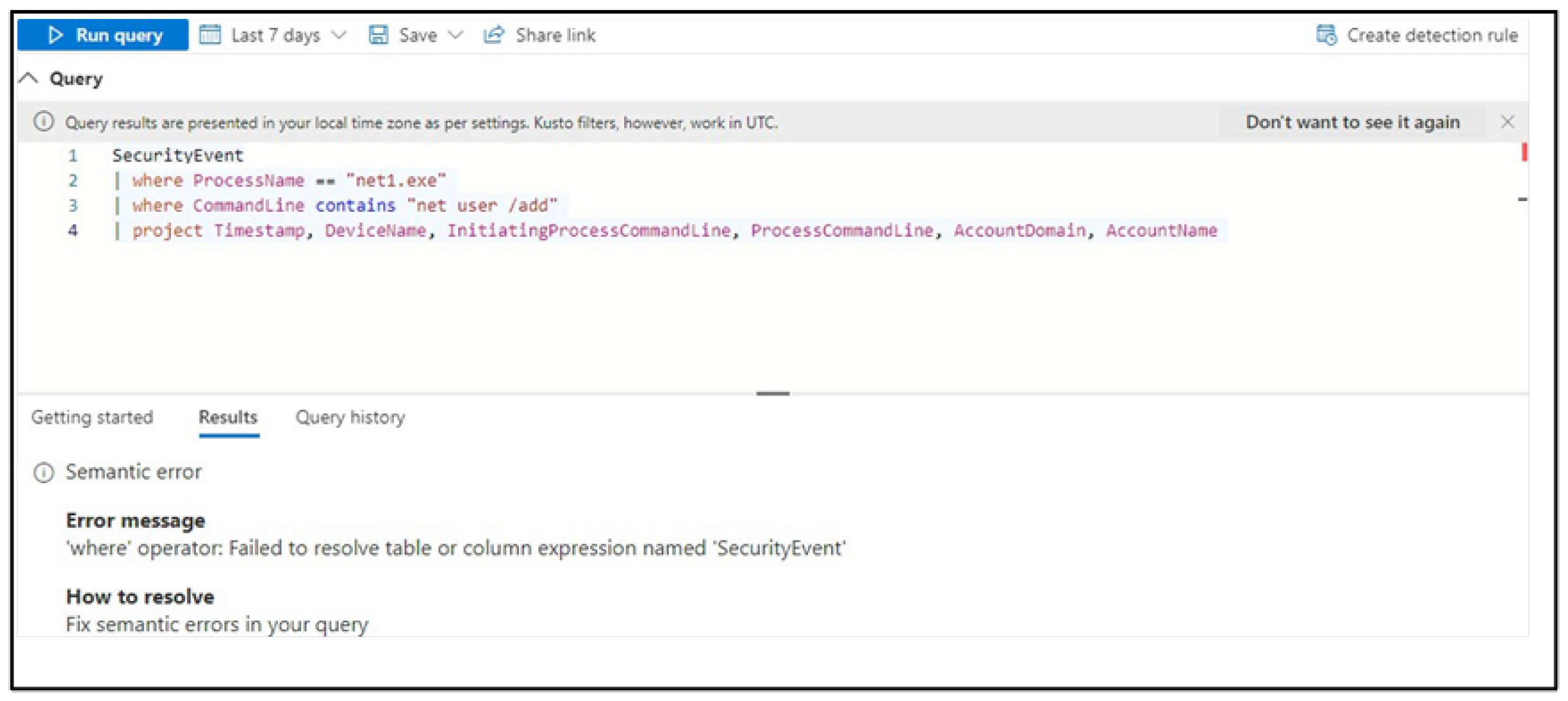
Task: Open the Query history tab
Action: (350, 417)
